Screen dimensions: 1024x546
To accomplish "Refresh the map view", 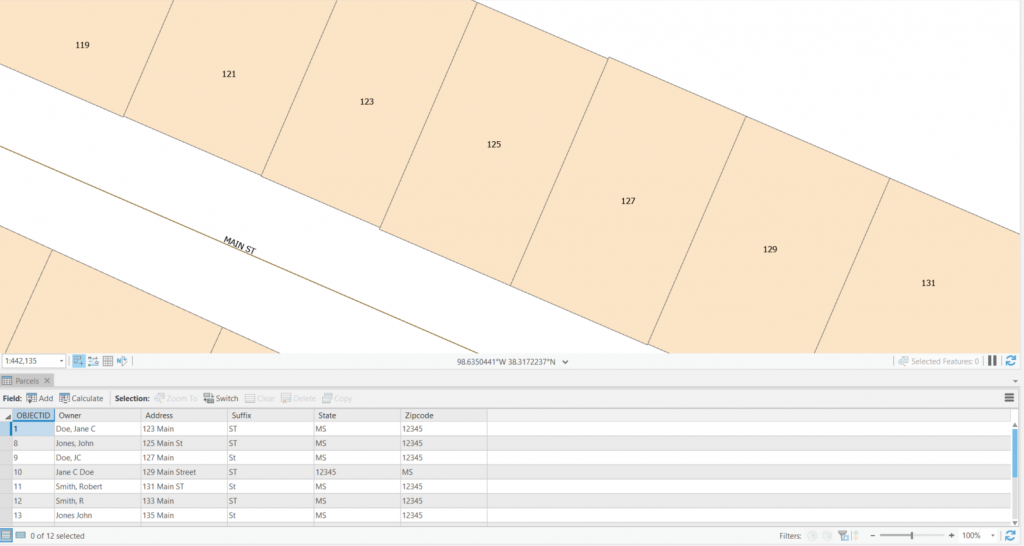I will point(1010,361).
